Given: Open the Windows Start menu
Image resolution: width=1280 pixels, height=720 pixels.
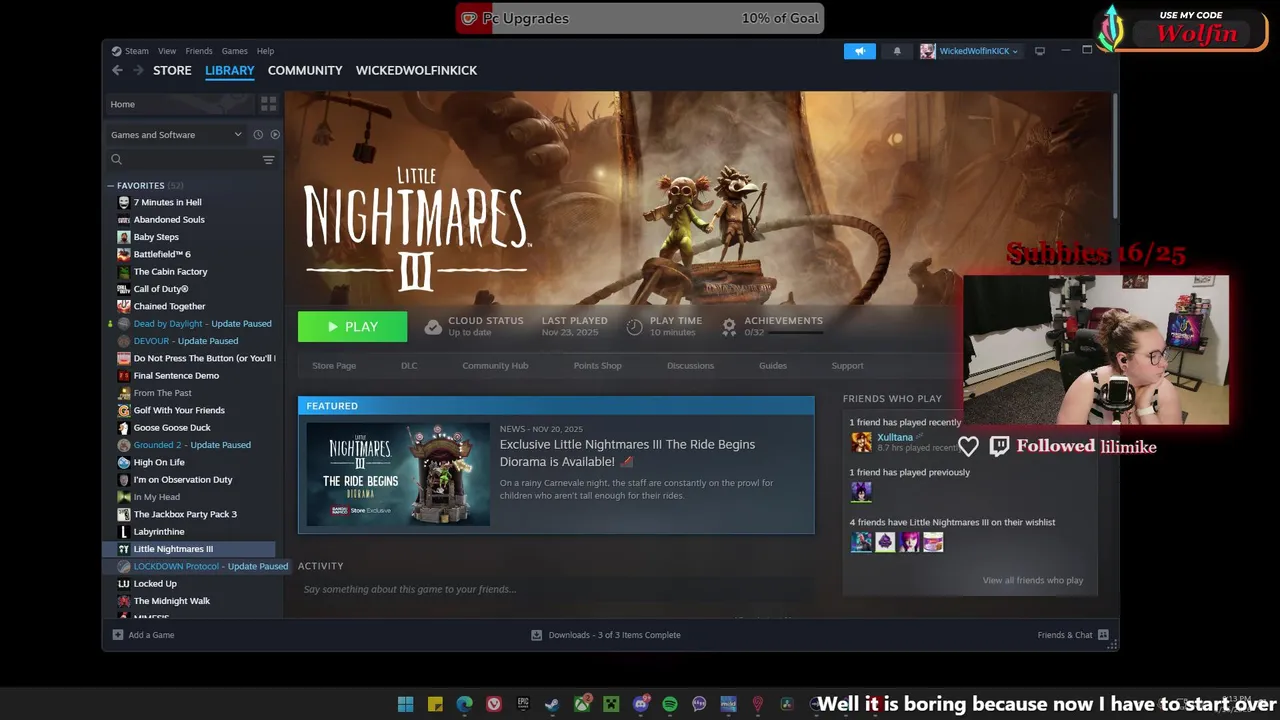Looking at the screenshot, I should 405,704.
